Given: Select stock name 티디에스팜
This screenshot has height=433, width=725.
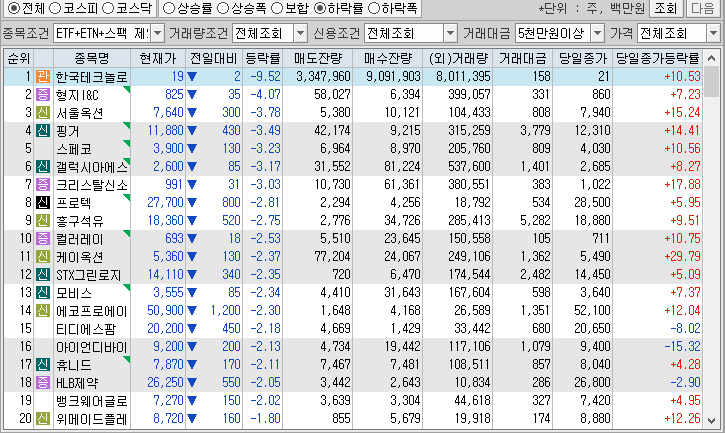Looking at the screenshot, I should tap(86, 329).
